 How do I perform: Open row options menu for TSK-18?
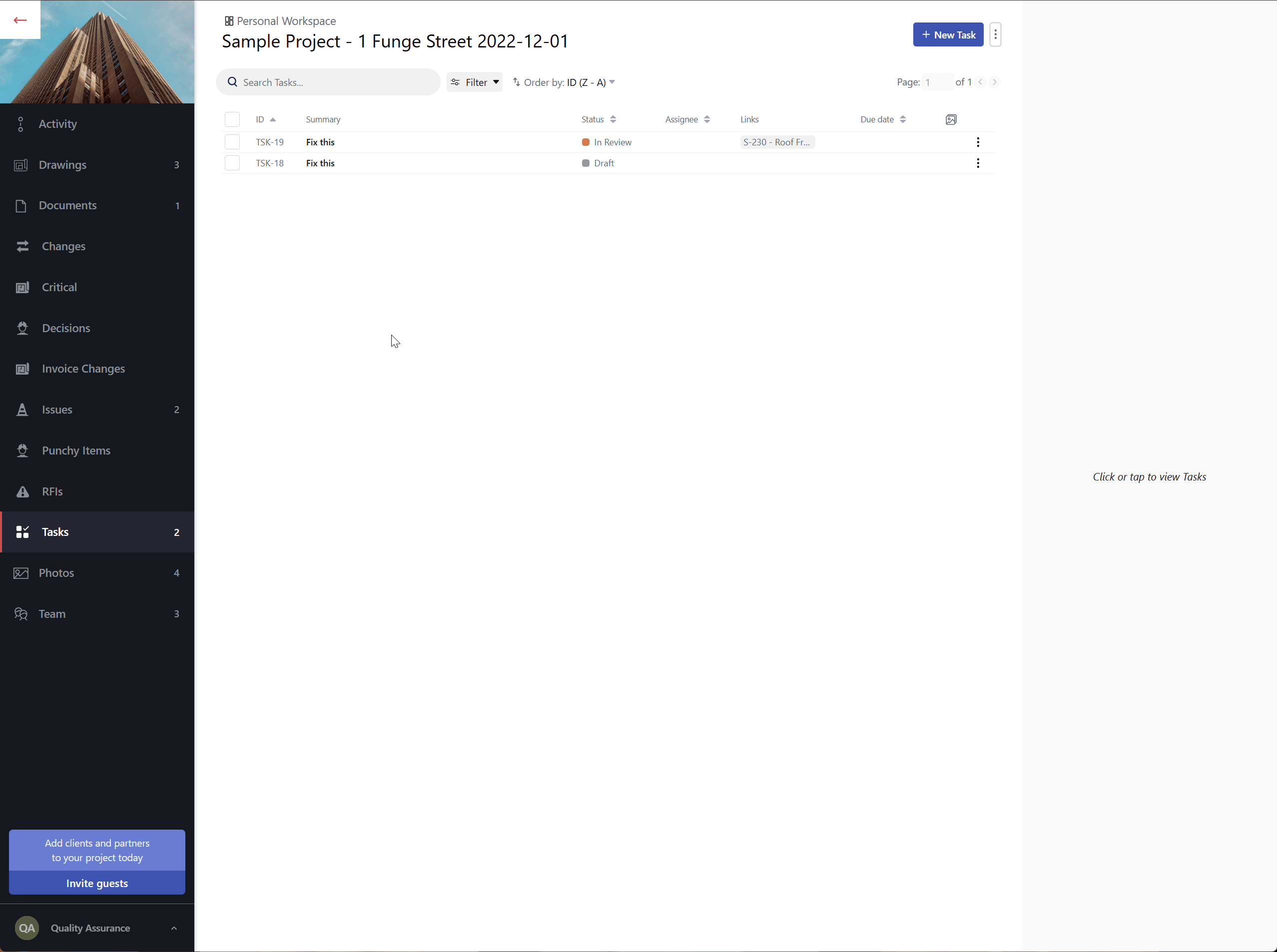pos(978,163)
